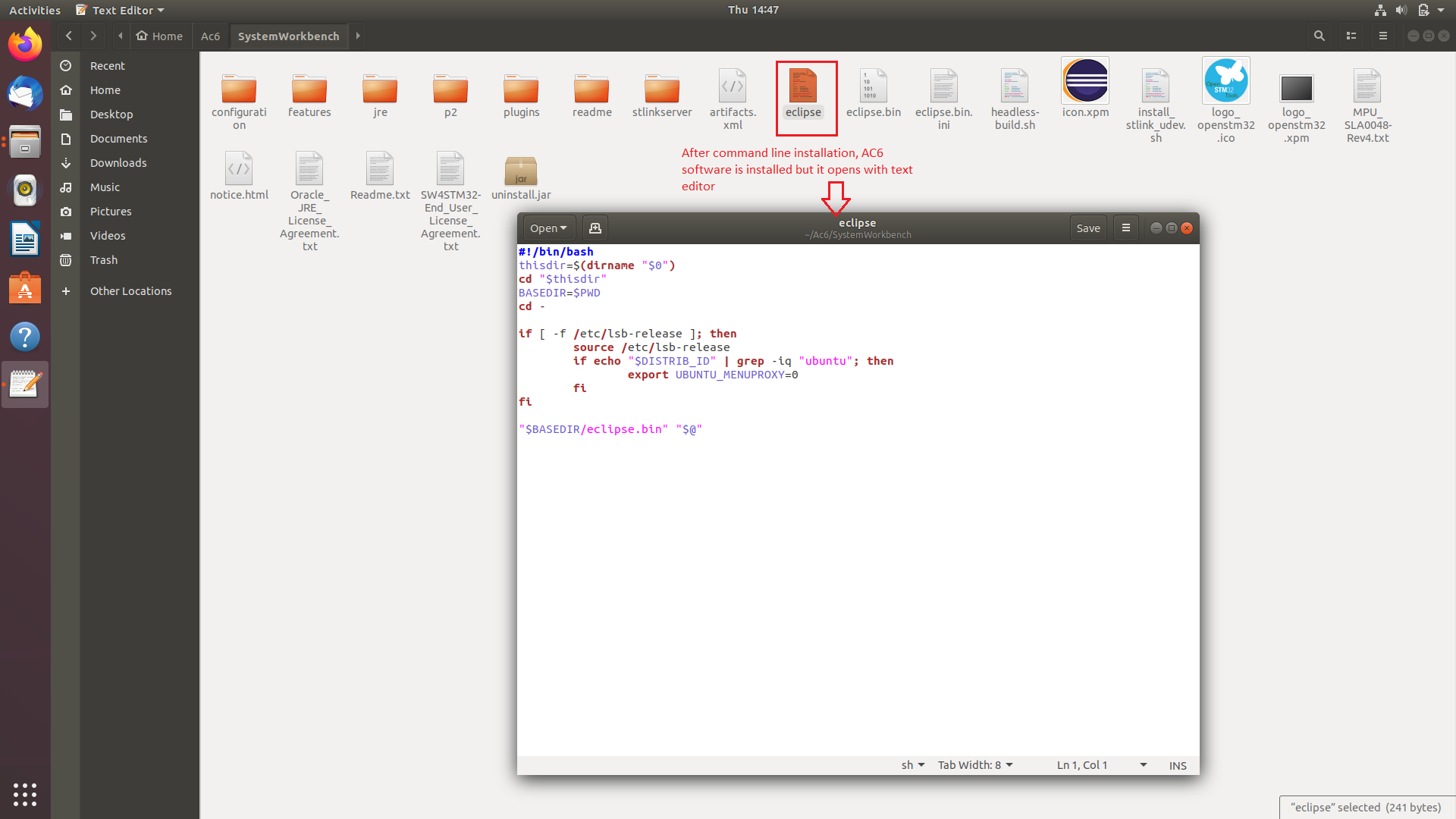The width and height of the screenshot is (1456, 819).
Task: Expand the Ln 1, Col 1 dropdown arrow
Action: point(1143,765)
